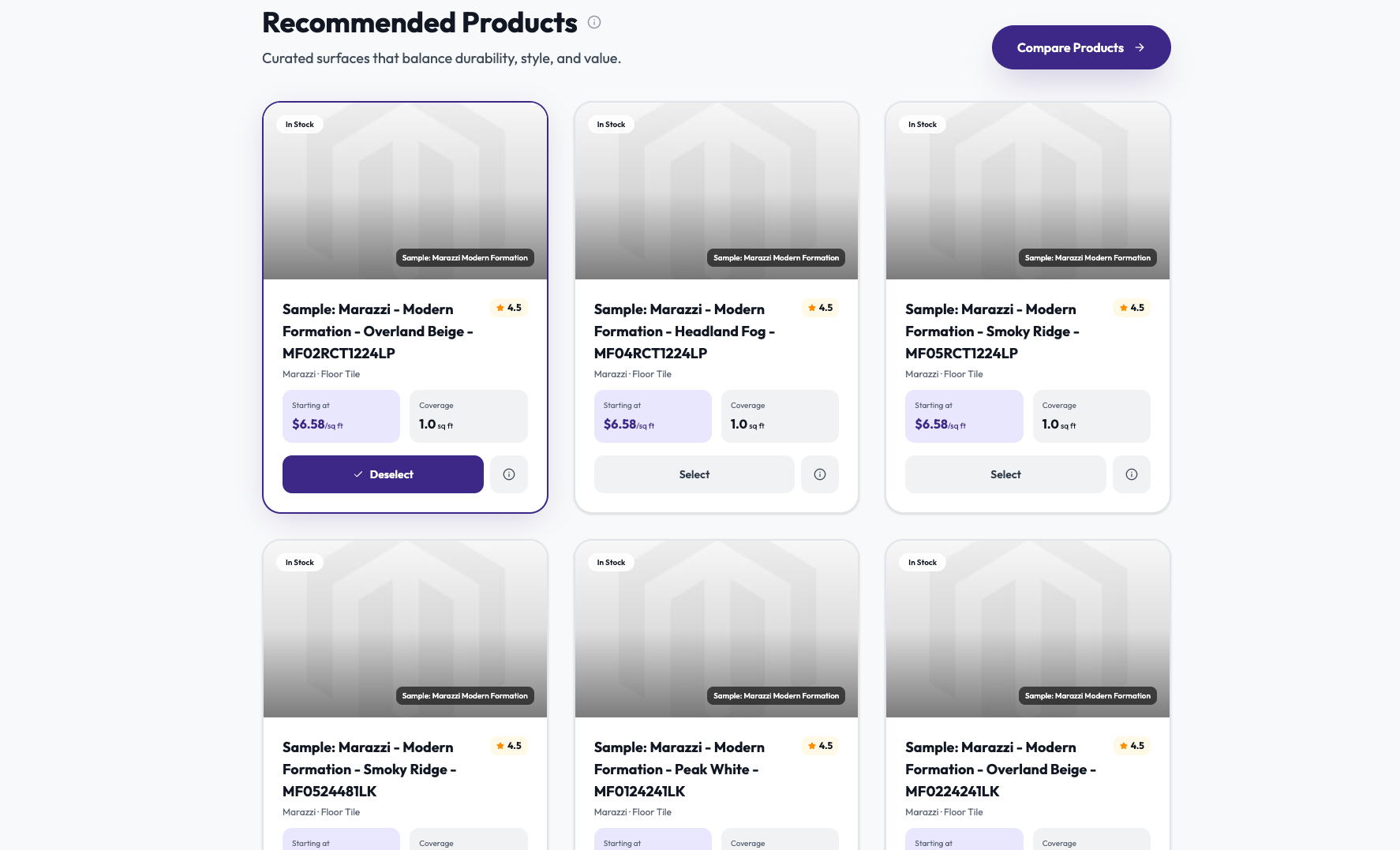The width and height of the screenshot is (1400, 850).
Task: Click the 1.0 sq ft coverage on MF02RCT1224LP card
Action: [x=436, y=425]
